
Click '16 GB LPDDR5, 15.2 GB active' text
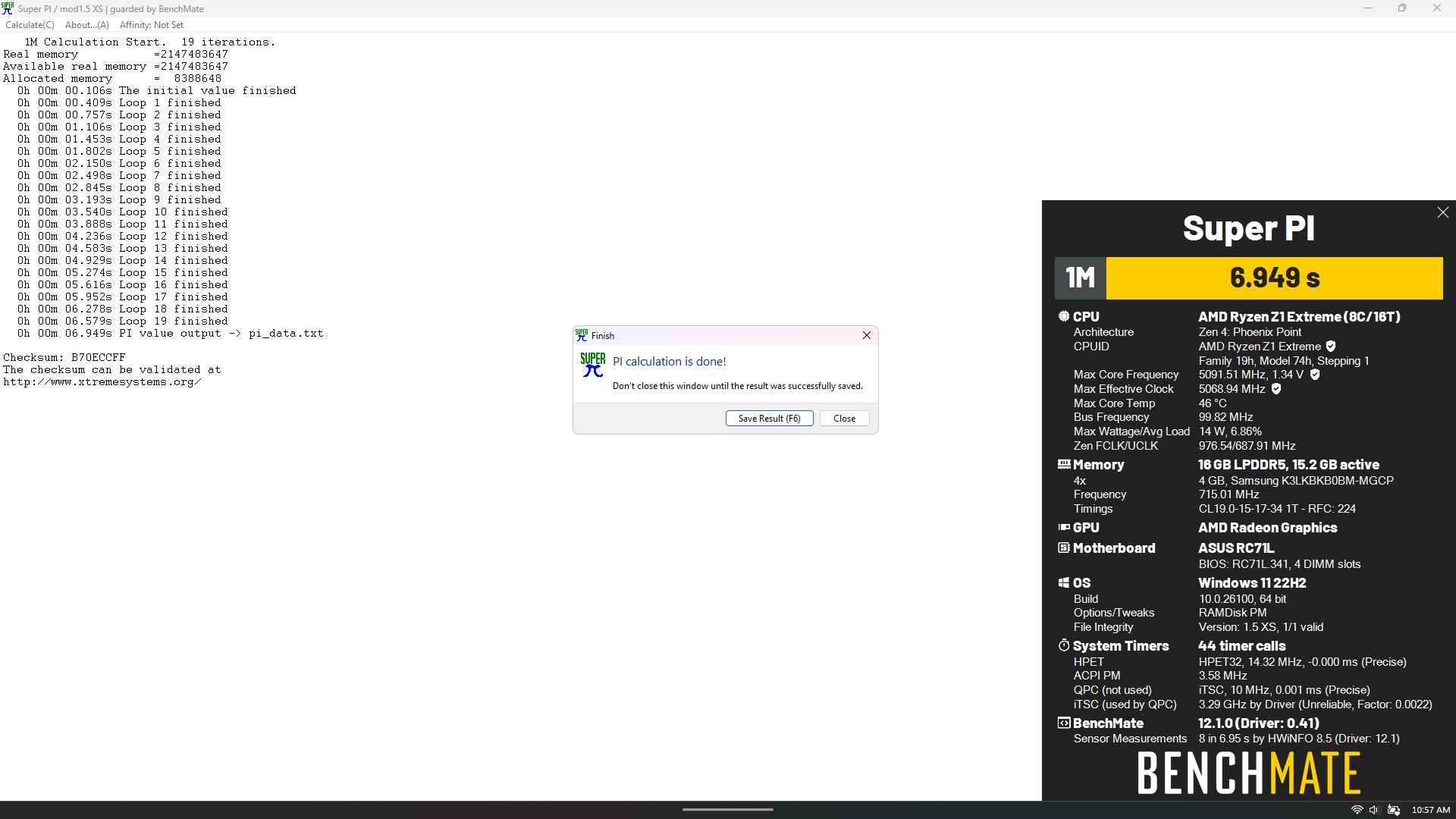(1288, 465)
